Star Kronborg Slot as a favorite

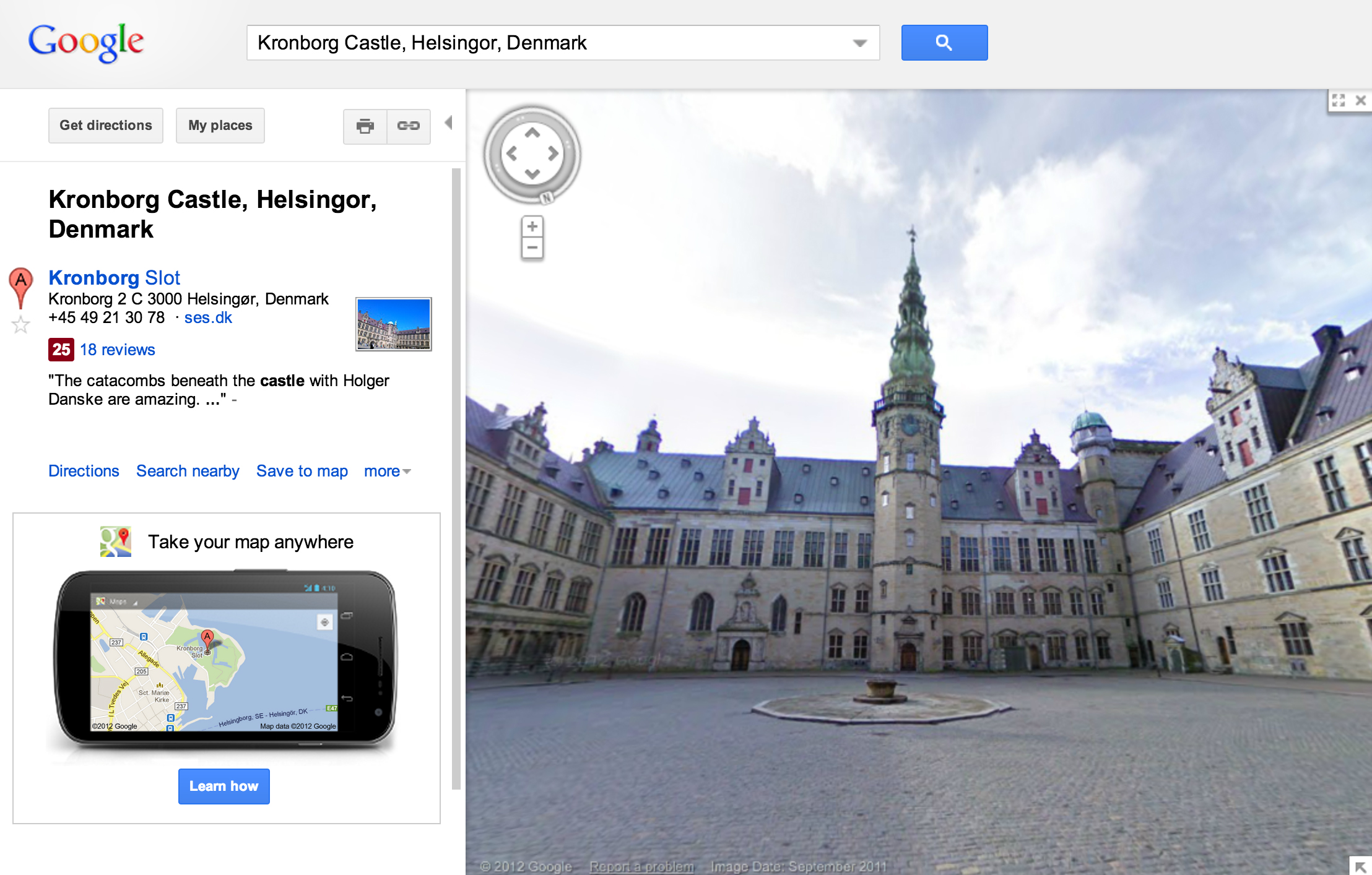[21, 324]
